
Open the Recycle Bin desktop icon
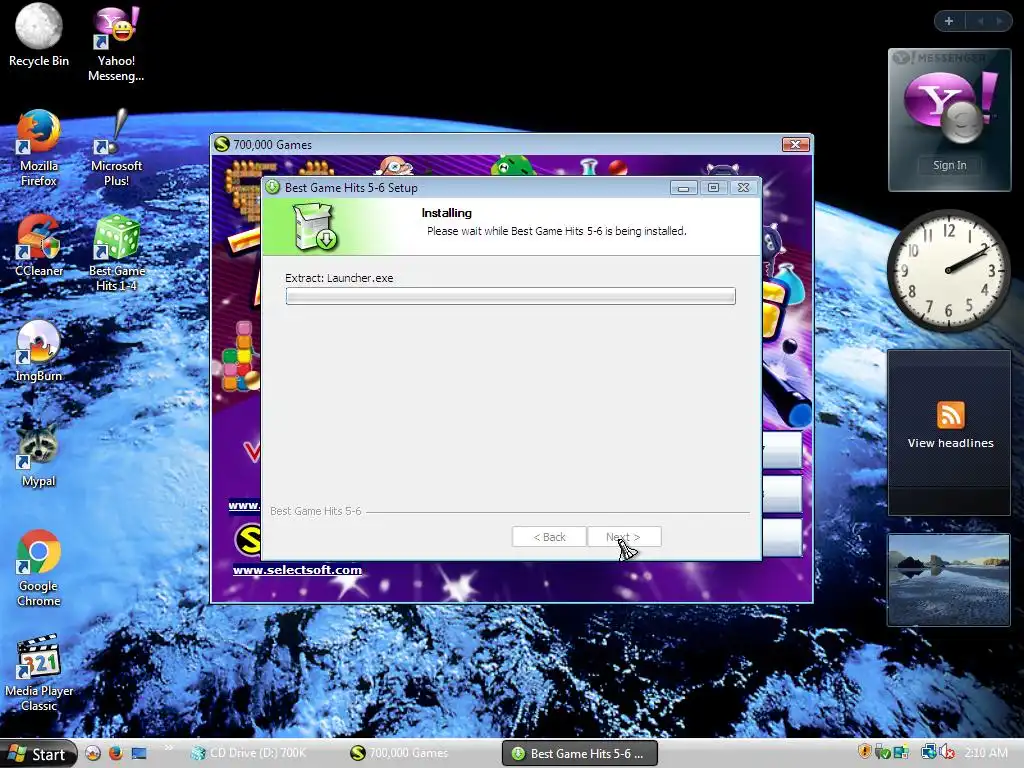[39, 36]
